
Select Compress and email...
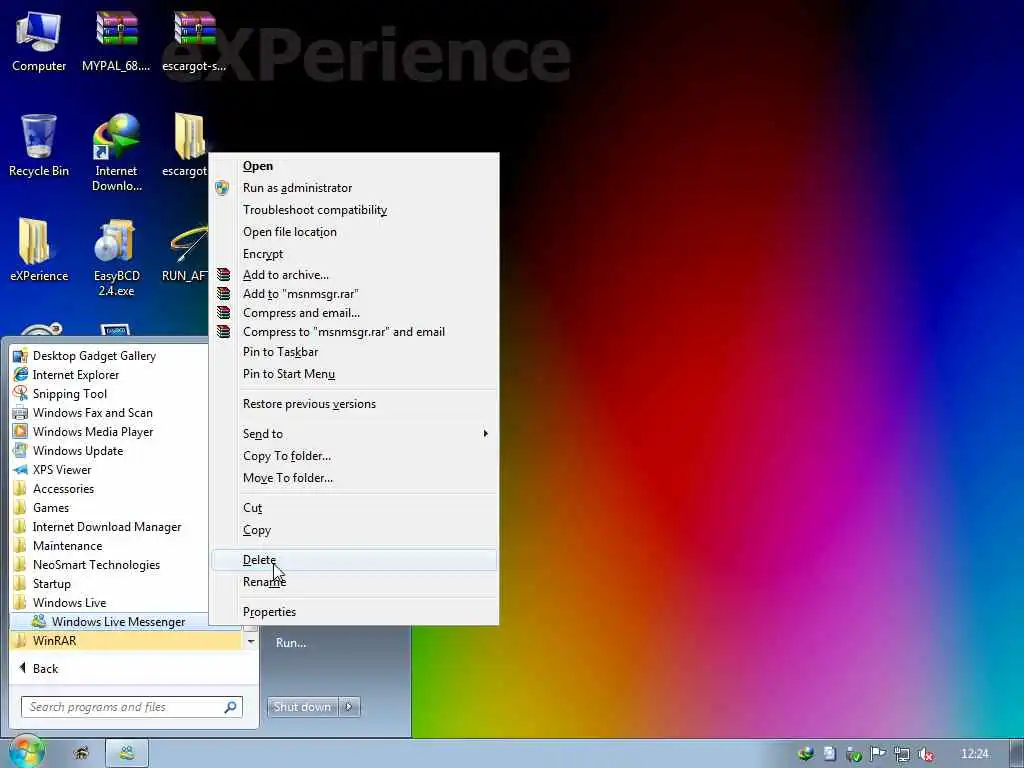(355, 313)
